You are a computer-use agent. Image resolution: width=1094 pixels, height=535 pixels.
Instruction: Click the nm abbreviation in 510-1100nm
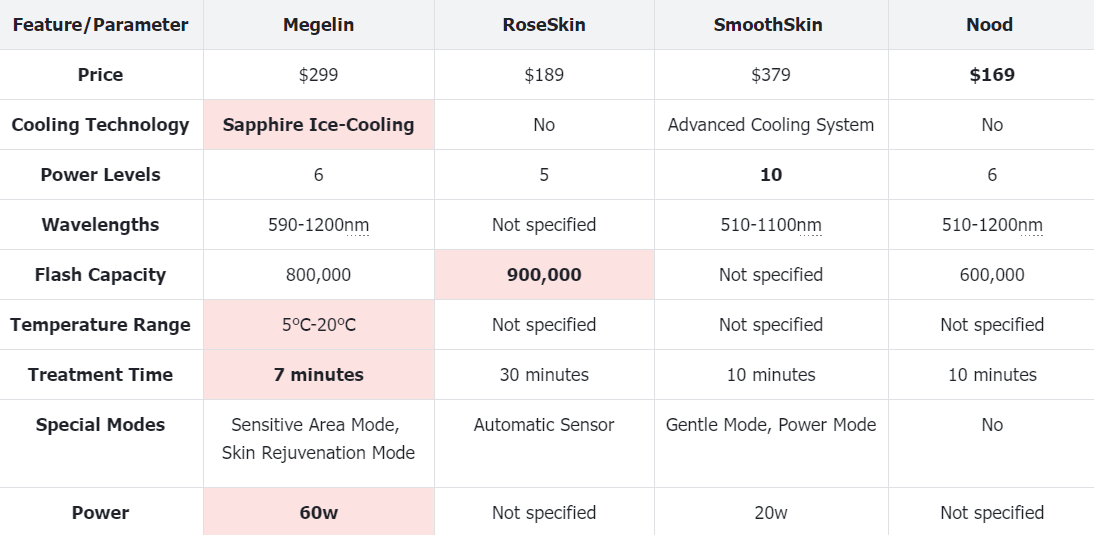tap(810, 225)
